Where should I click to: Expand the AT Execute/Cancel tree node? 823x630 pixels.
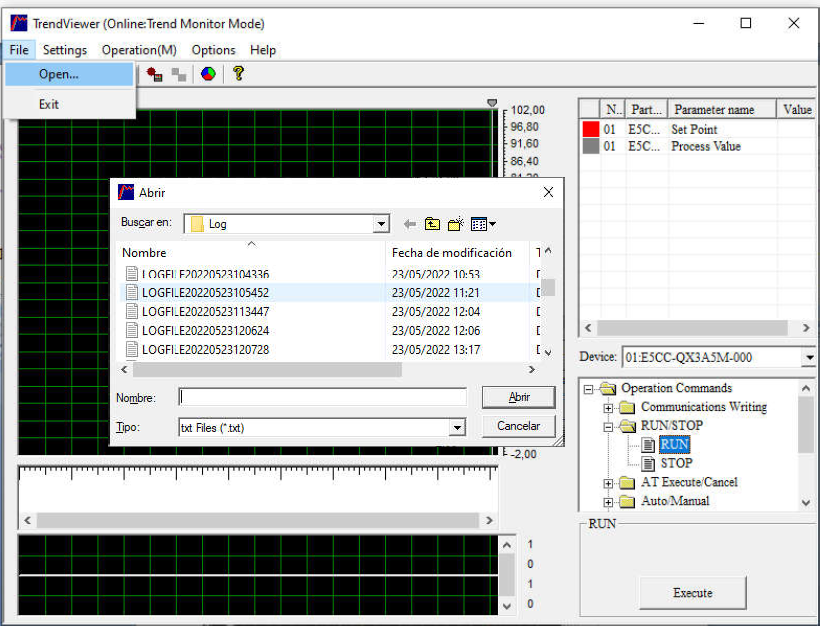608,484
